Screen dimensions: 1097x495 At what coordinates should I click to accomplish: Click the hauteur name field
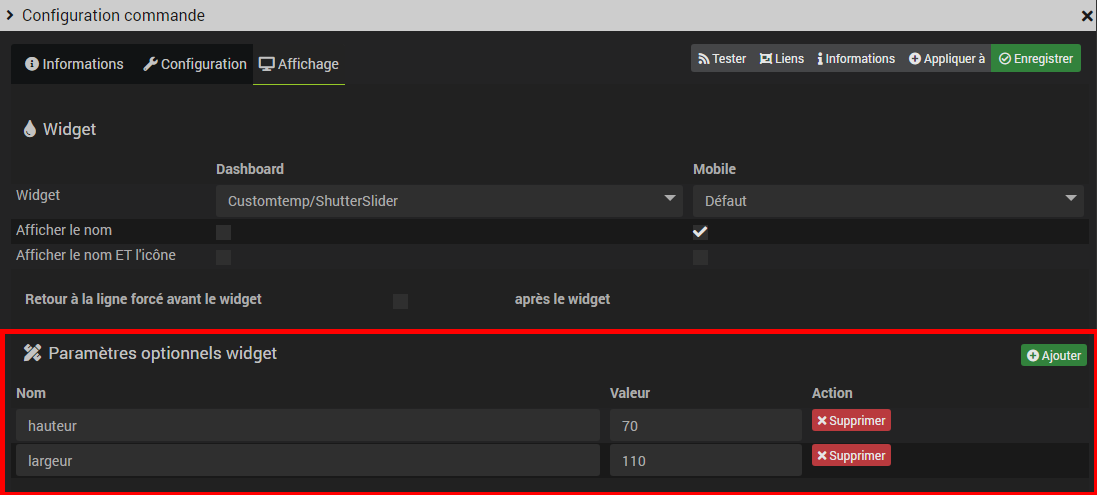point(308,425)
